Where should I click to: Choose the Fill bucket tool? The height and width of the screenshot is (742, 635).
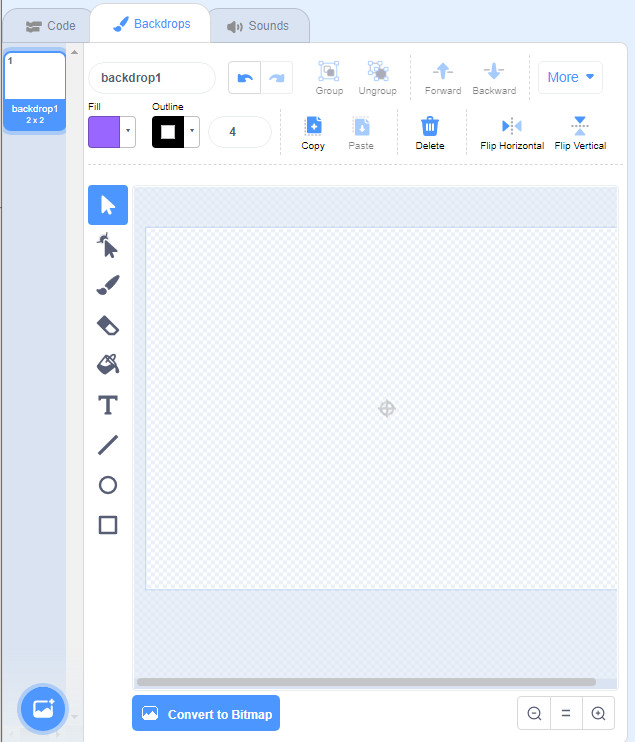[x=108, y=365]
